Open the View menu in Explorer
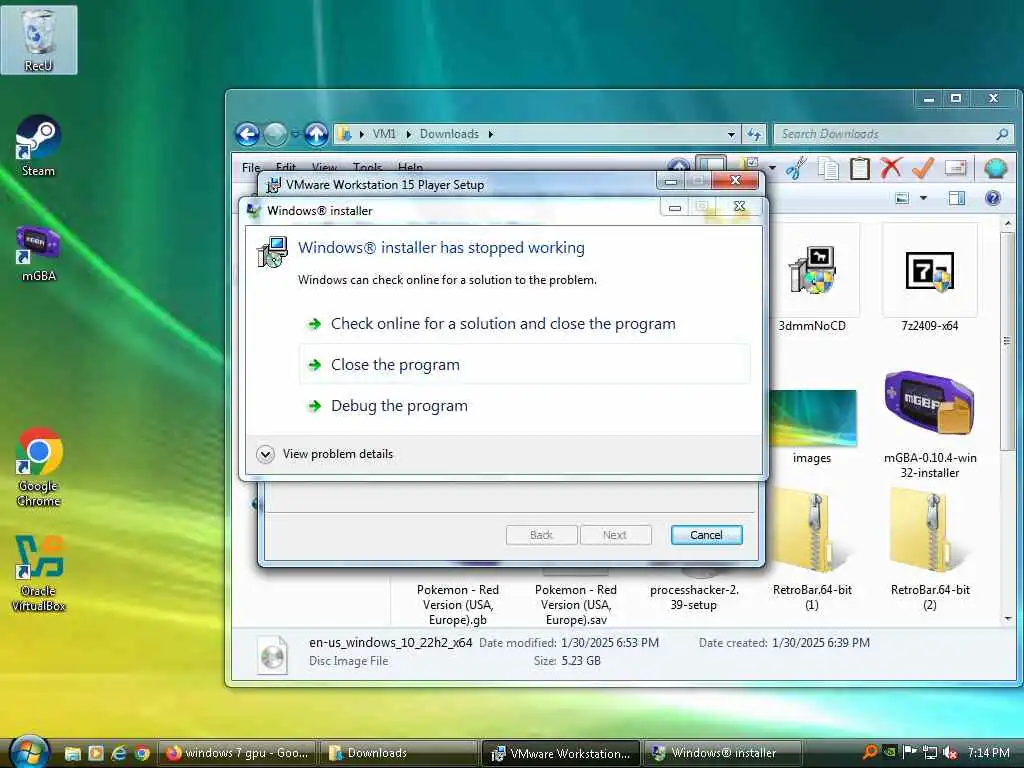1024x768 pixels. [324, 167]
